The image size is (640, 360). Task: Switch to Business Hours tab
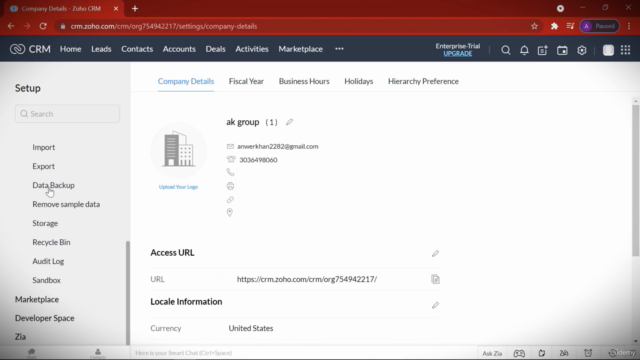point(304,81)
